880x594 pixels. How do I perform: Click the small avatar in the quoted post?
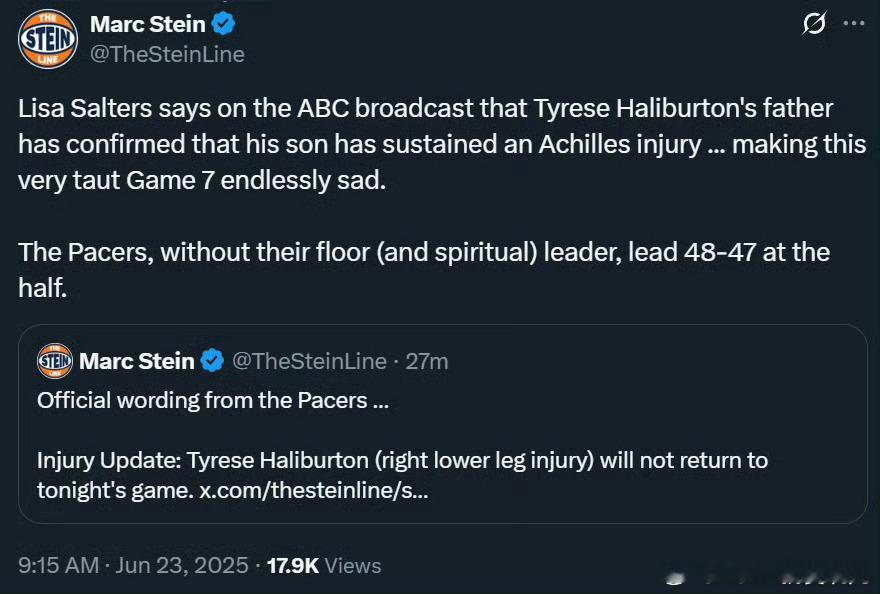pos(54,361)
